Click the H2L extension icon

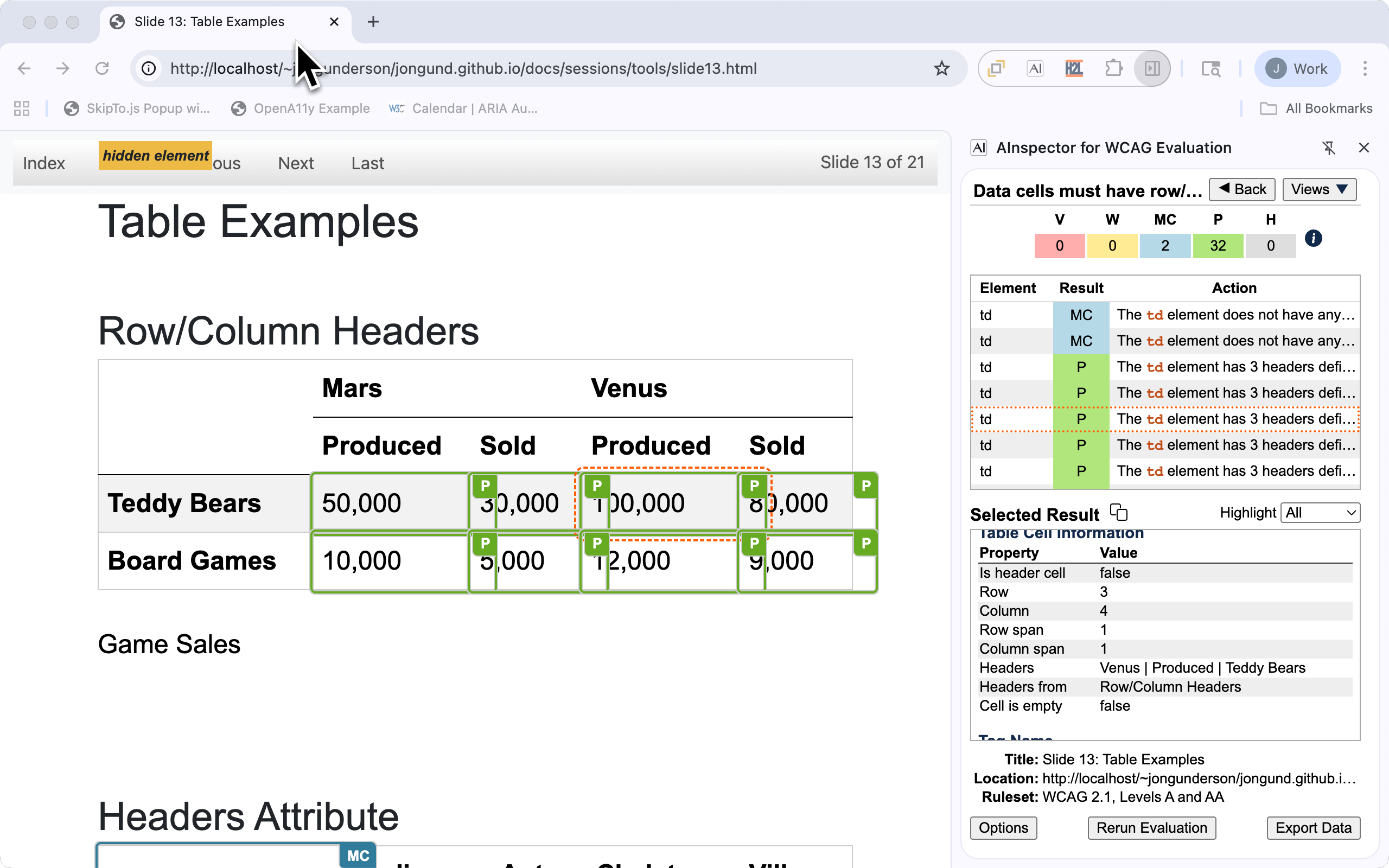(x=1073, y=69)
